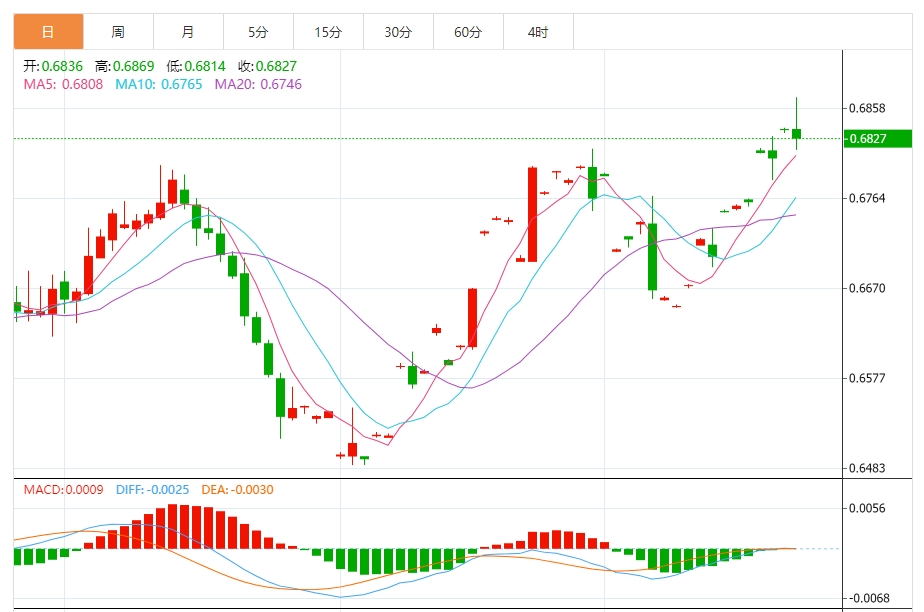Click the -0.0068 MACD axis label
The height and width of the screenshot is (612, 924).
coord(869,598)
